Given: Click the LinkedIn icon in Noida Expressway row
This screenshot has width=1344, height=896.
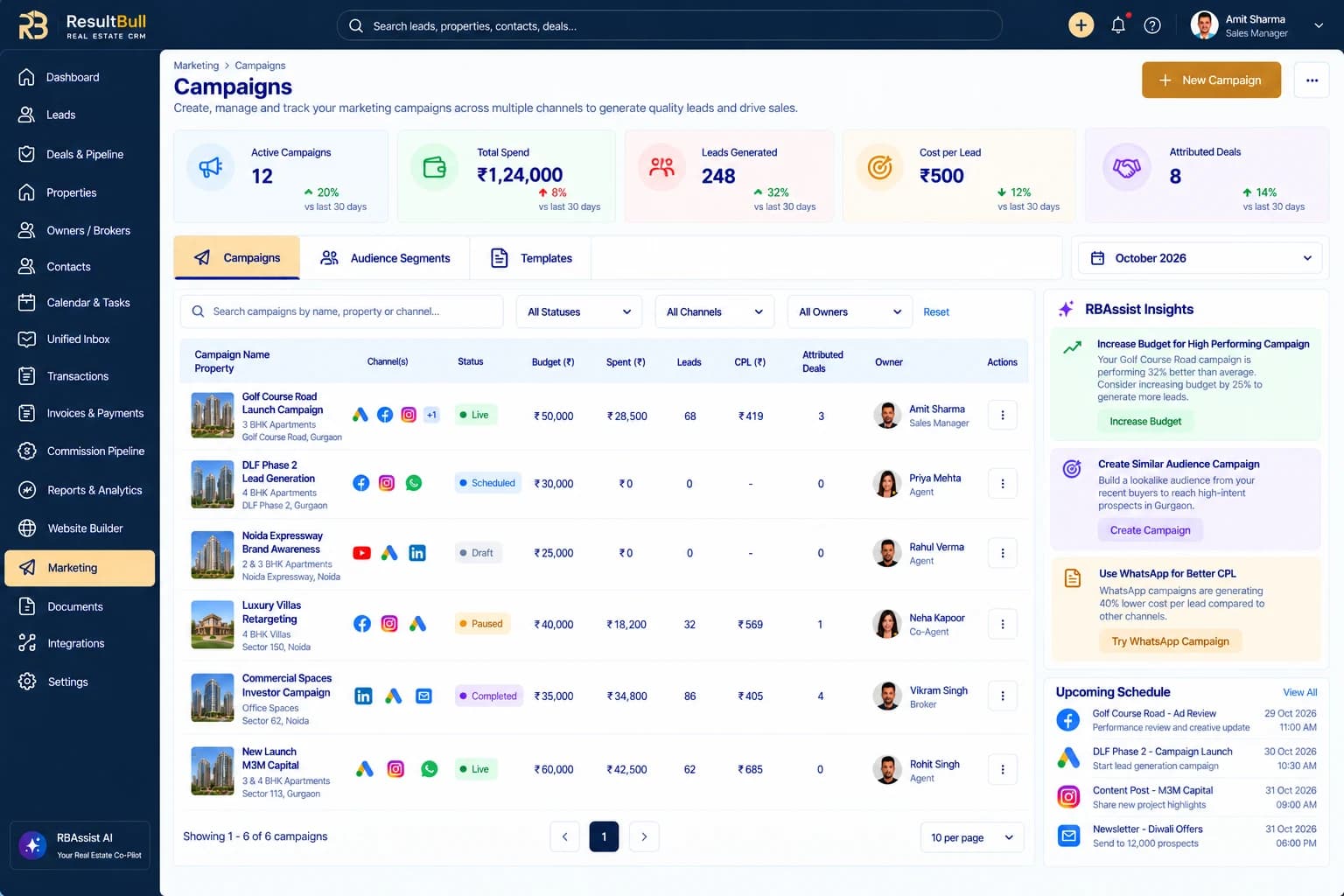Looking at the screenshot, I should click(x=417, y=553).
